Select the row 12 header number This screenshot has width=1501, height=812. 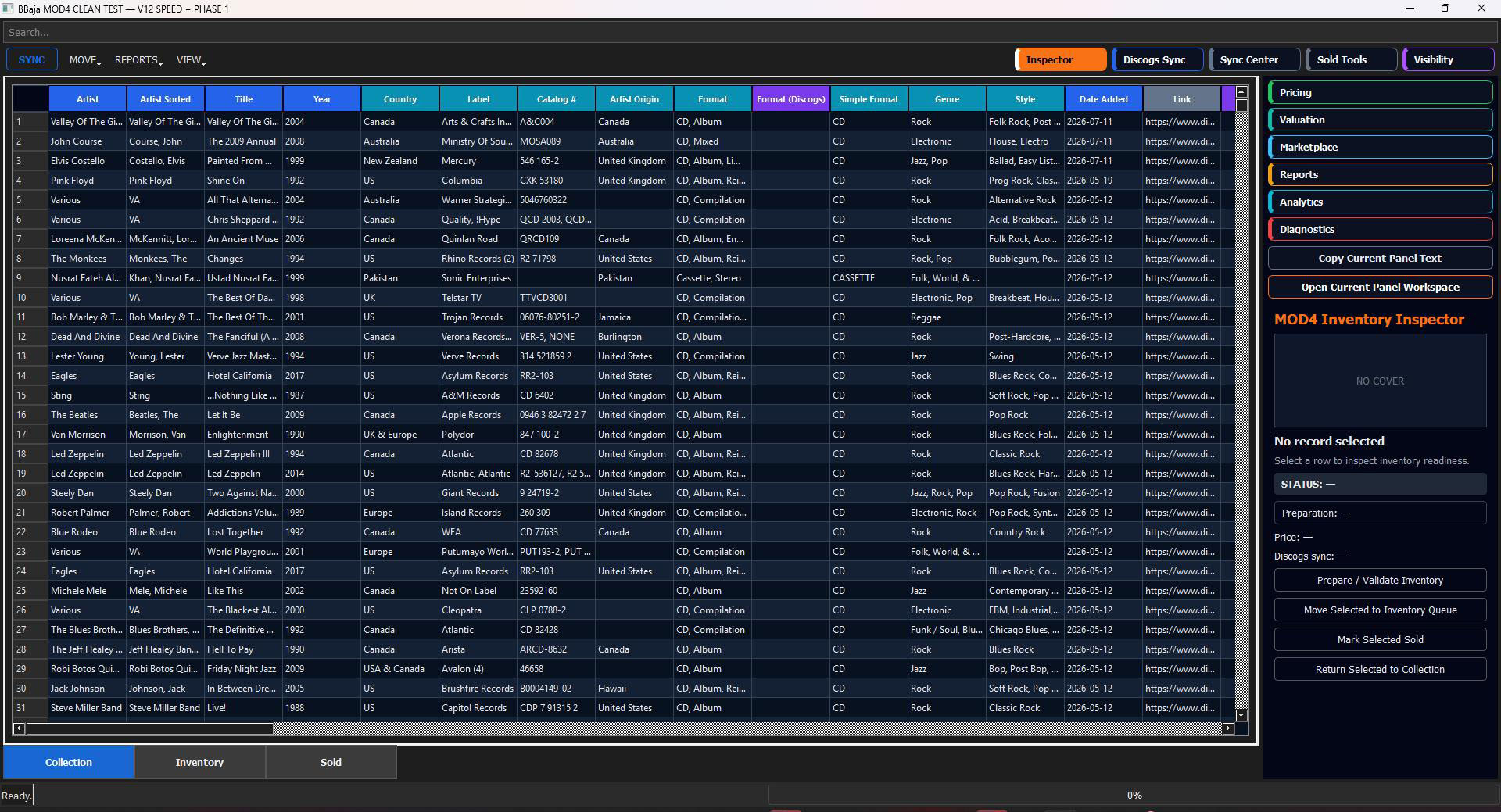30,337
